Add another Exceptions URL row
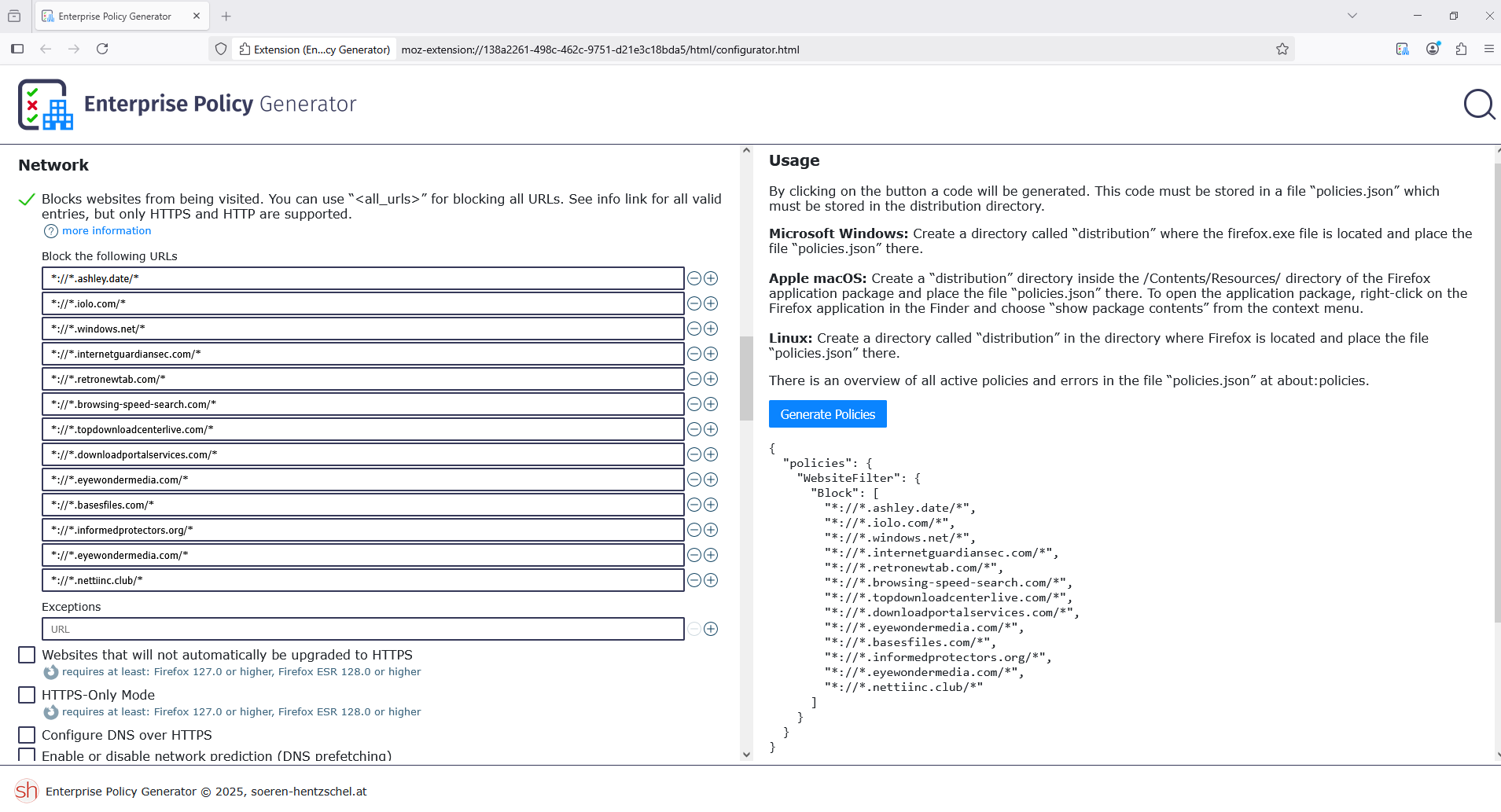This screenshot has height=812, width=1501. click(x=711, y=629)
